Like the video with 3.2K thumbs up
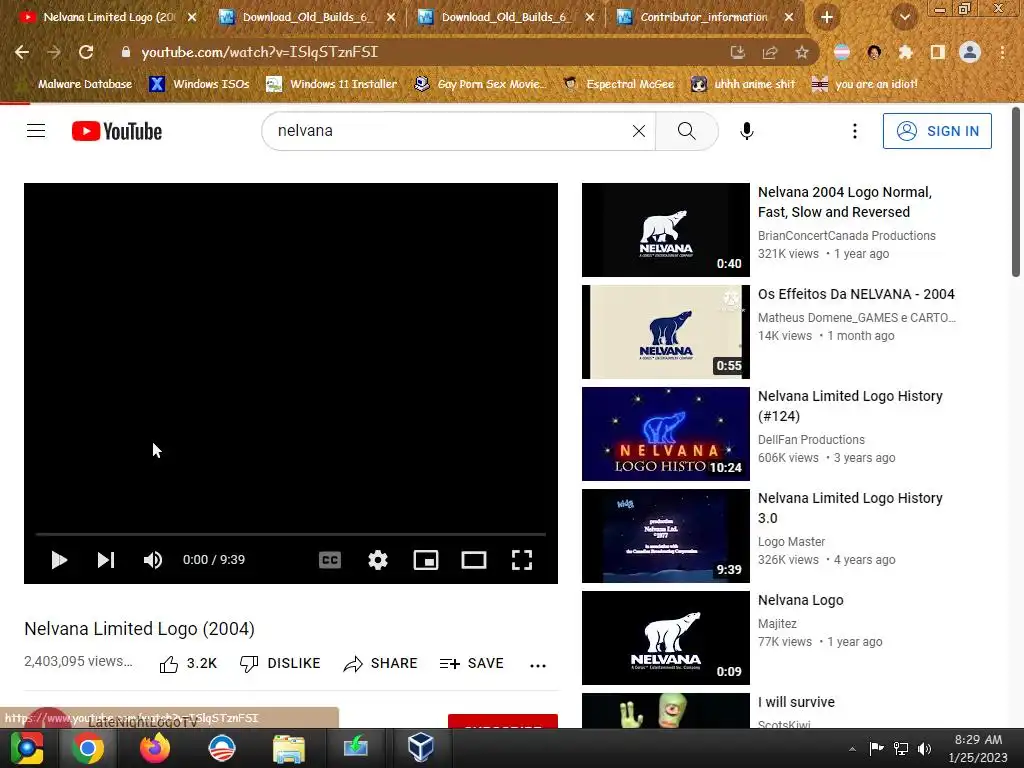Image resolution: width=1024 pixels, height=768 pixels. click(188, 664)
